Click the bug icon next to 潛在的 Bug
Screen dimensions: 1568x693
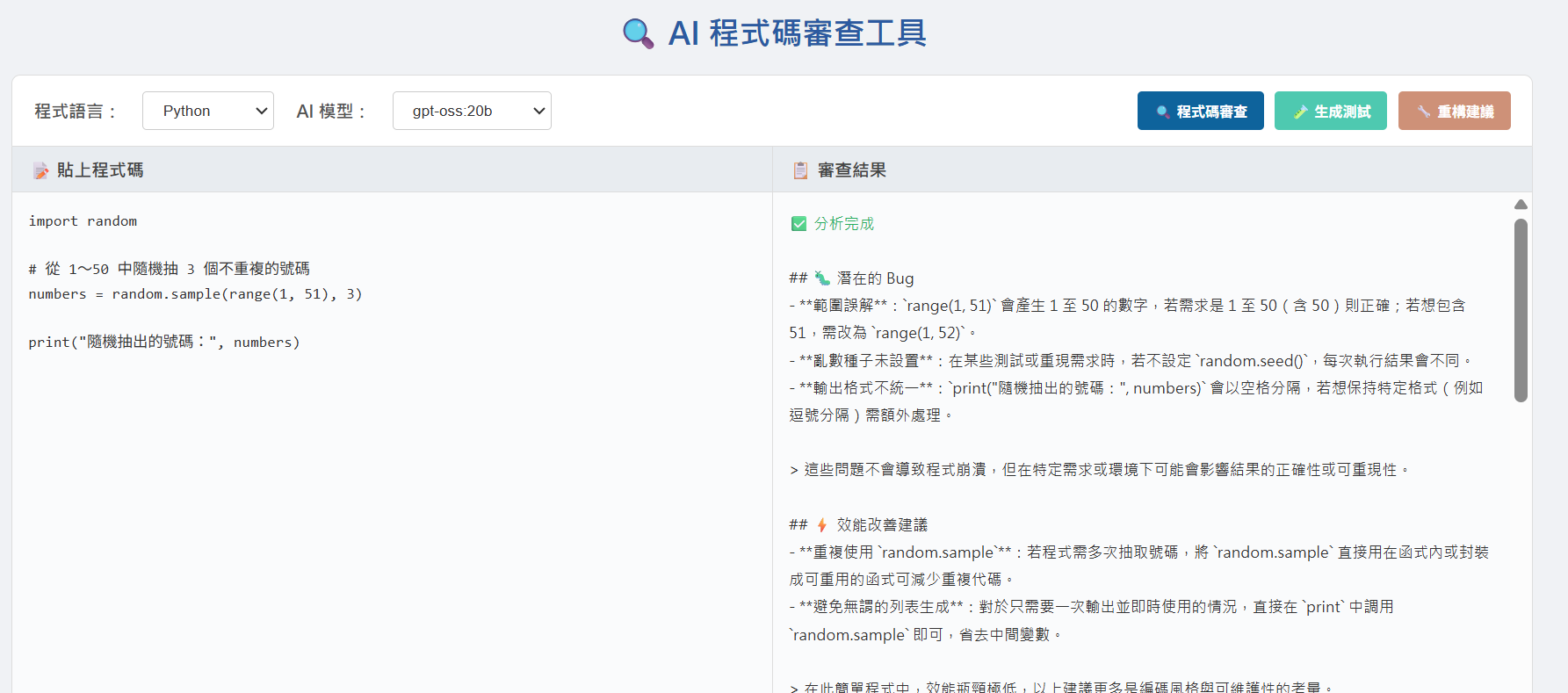pyautogui.click(x=822, y=278)
